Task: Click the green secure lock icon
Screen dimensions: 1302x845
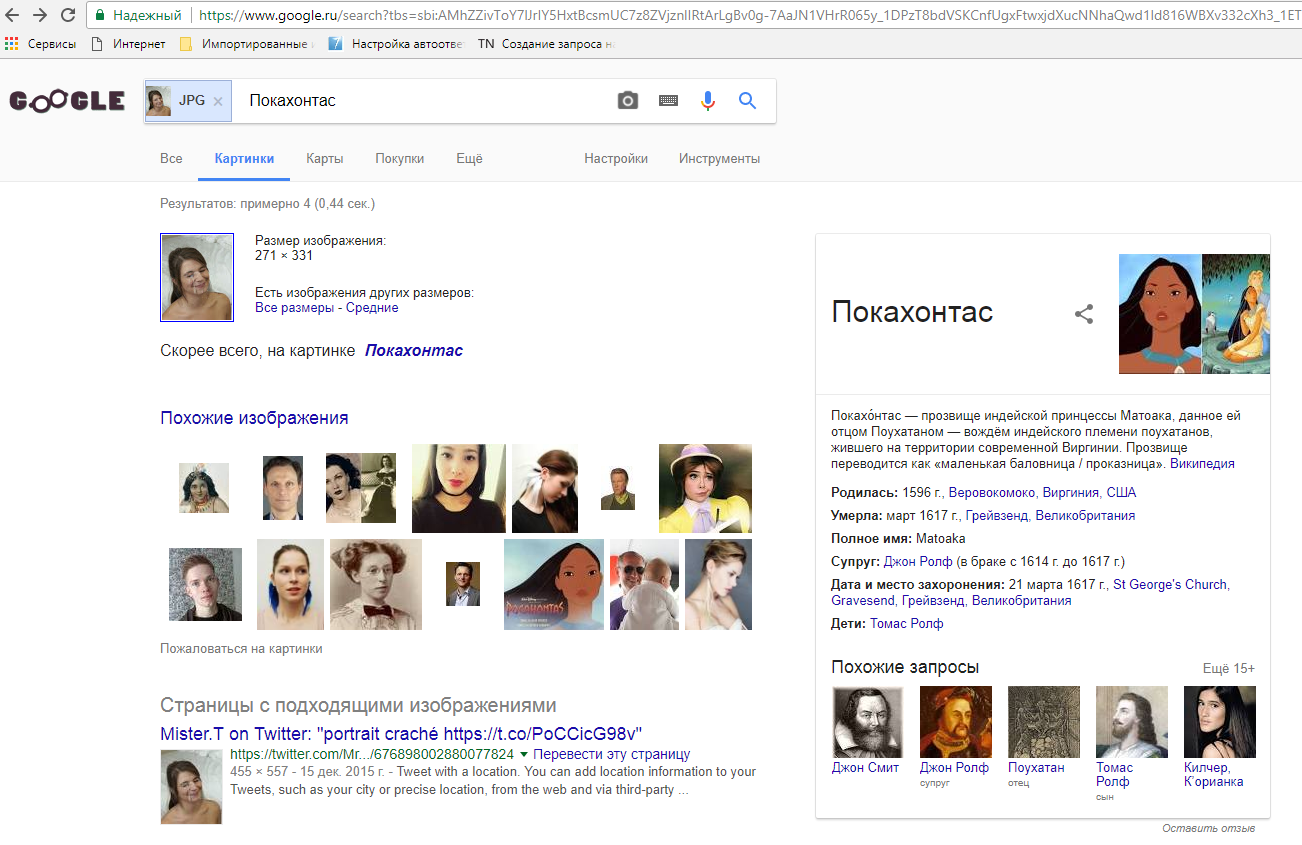Action: click(101, 15)
